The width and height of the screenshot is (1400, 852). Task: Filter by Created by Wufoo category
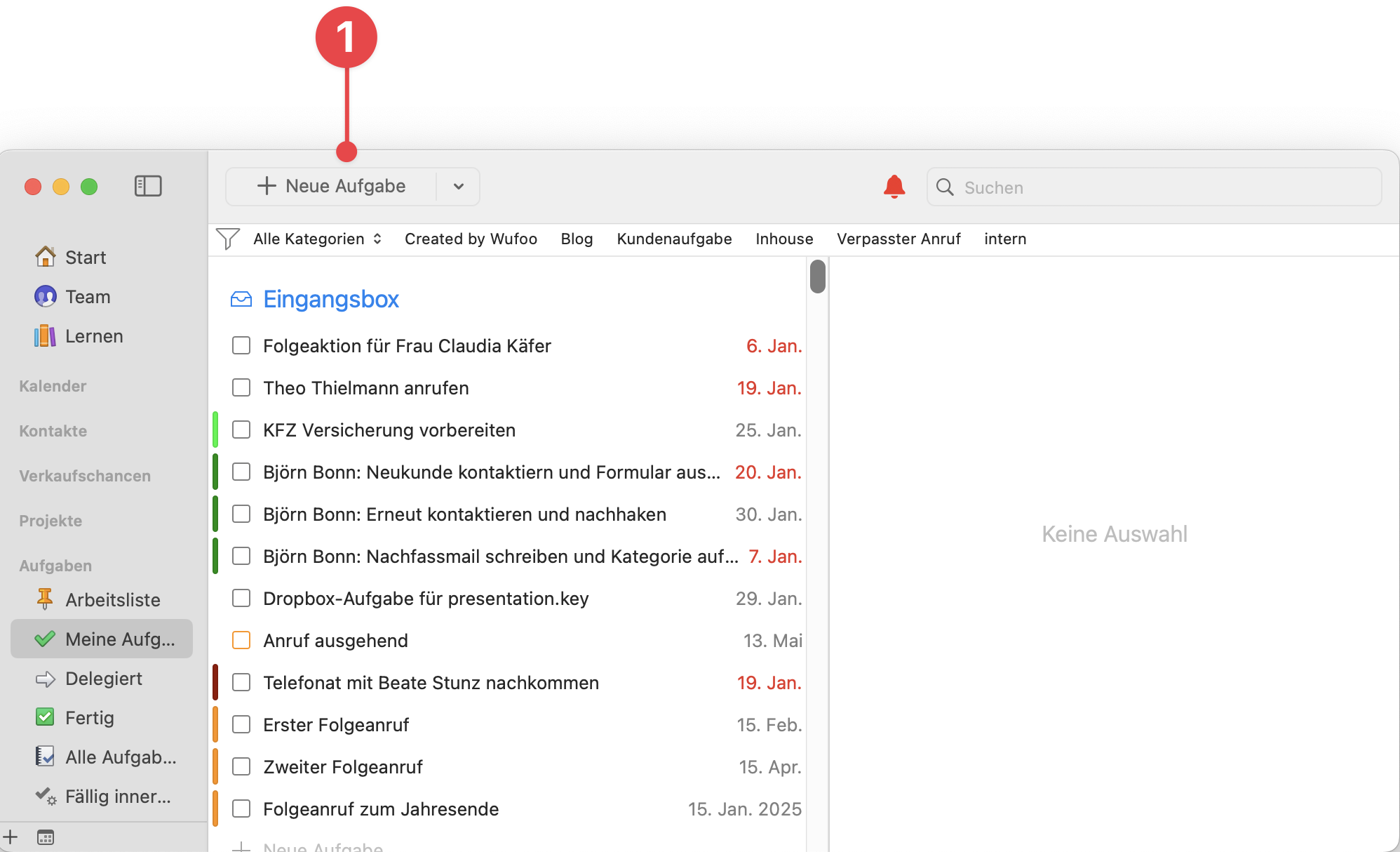(x=471, y=239)
